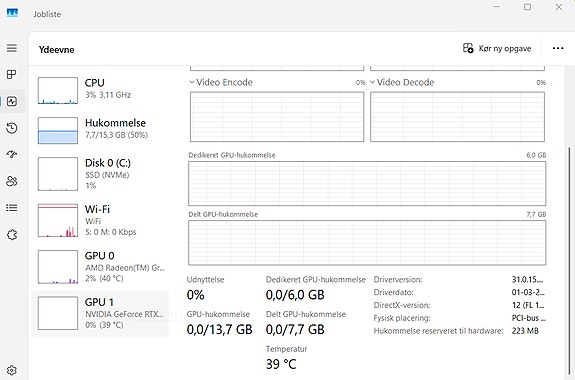This screenshot has width=575, height=380.
Task: Click the 0,0/7,7 GB shared memory value
Action: tap(295, 329)
